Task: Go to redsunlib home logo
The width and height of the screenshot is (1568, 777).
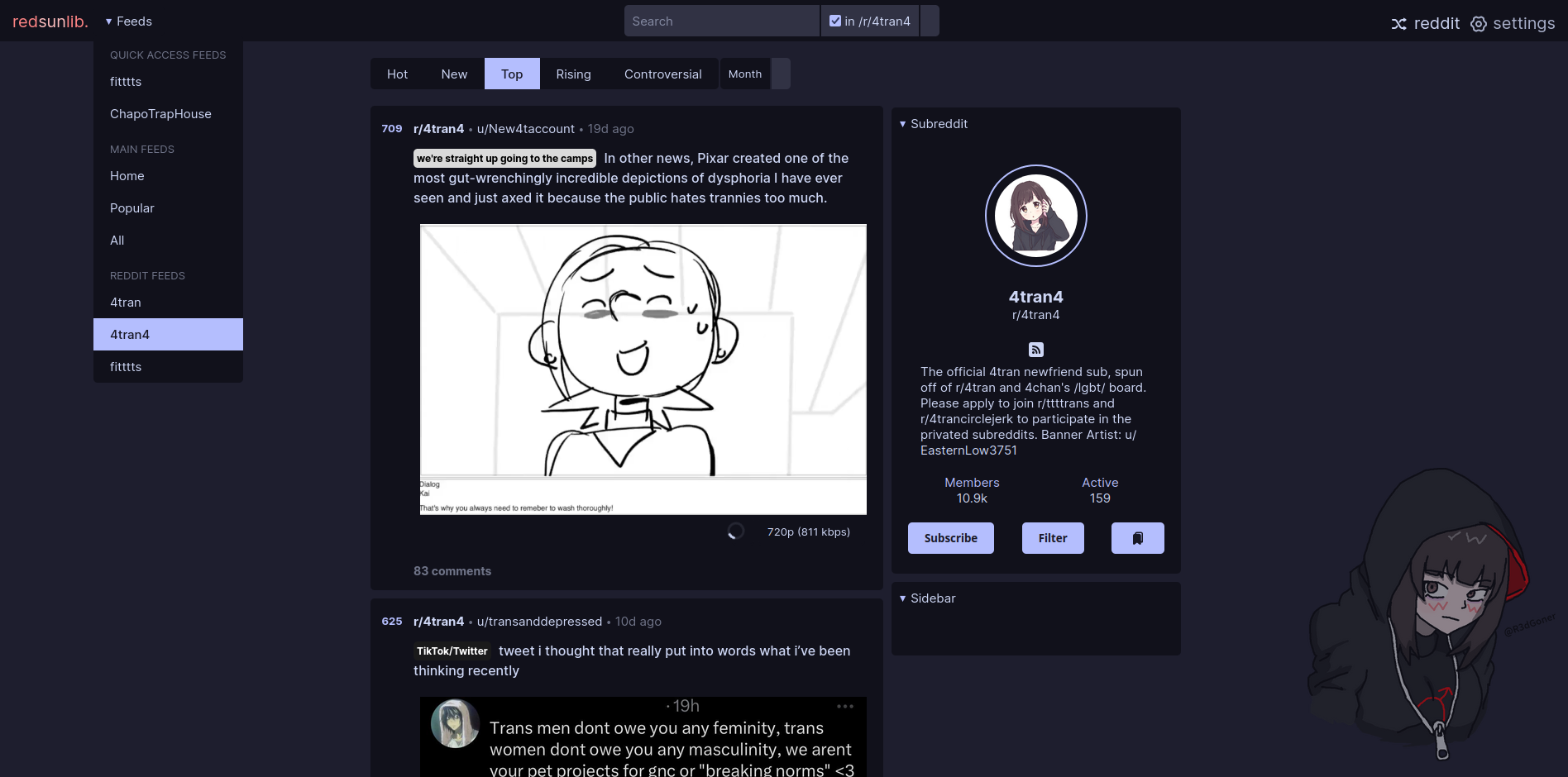Action: coord(50,21)
